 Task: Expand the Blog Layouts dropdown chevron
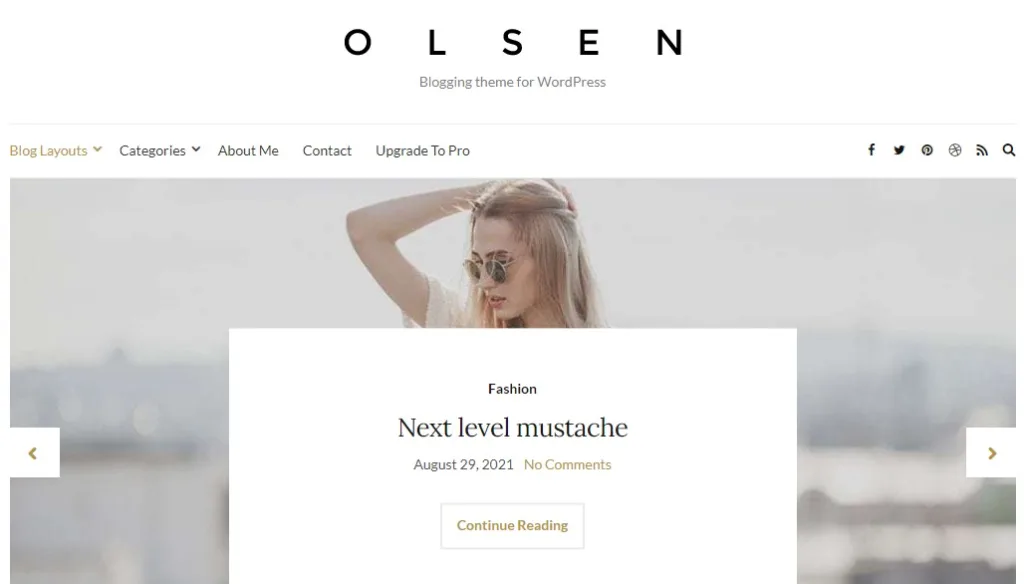coord(97,150)
